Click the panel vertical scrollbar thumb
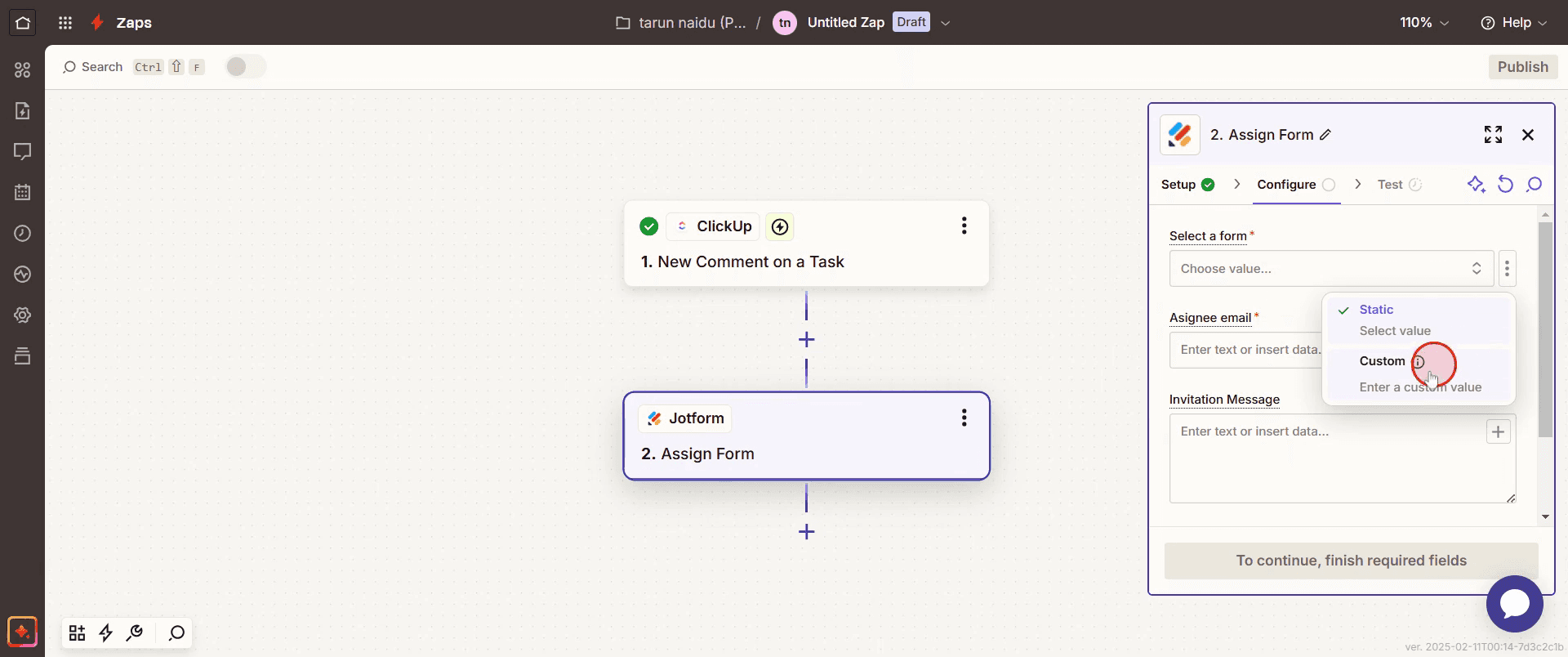Viewport: 1568px width, 657px height. (x=1544, y=329)
